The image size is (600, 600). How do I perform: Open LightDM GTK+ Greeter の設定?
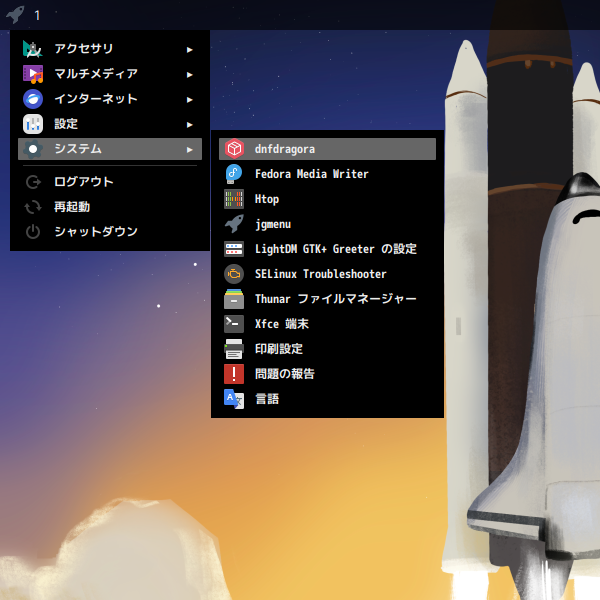pyautogui.click(x=327, y=249)
